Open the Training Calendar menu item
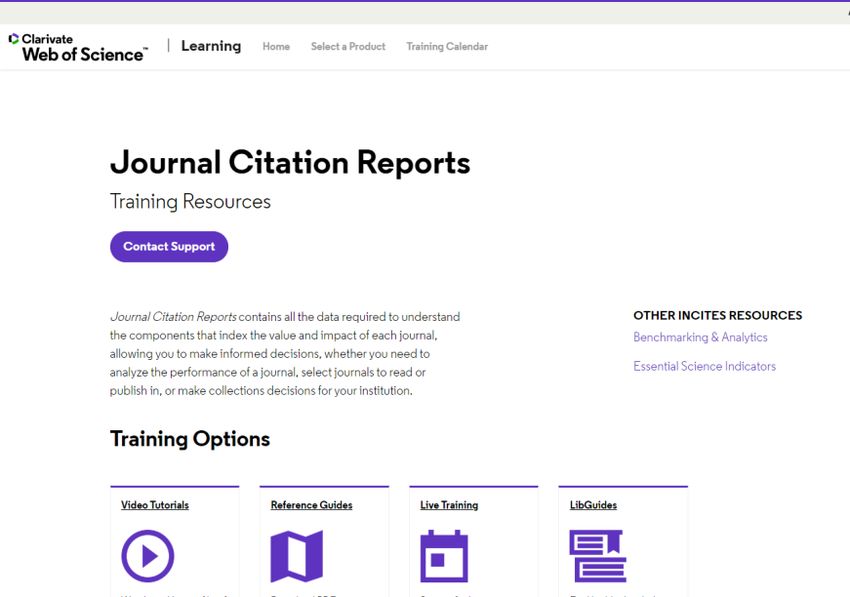The image size is (850, 597). (447, 47)
